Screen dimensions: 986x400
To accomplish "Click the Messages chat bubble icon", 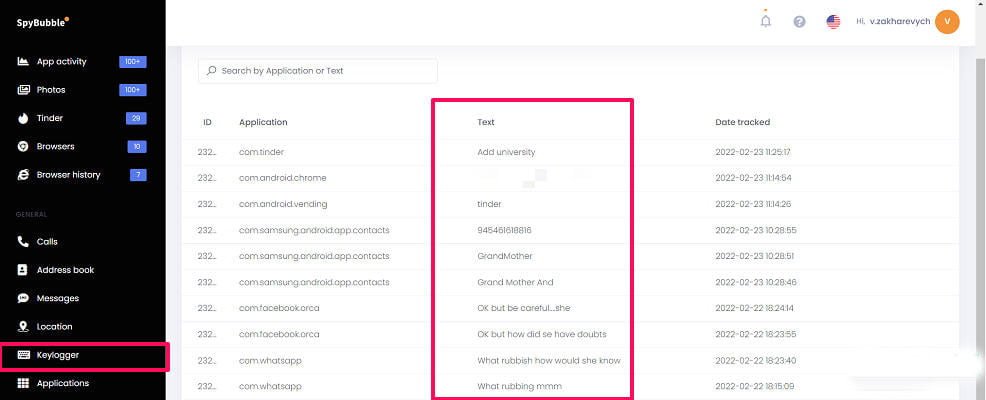I will coord(23,298).
